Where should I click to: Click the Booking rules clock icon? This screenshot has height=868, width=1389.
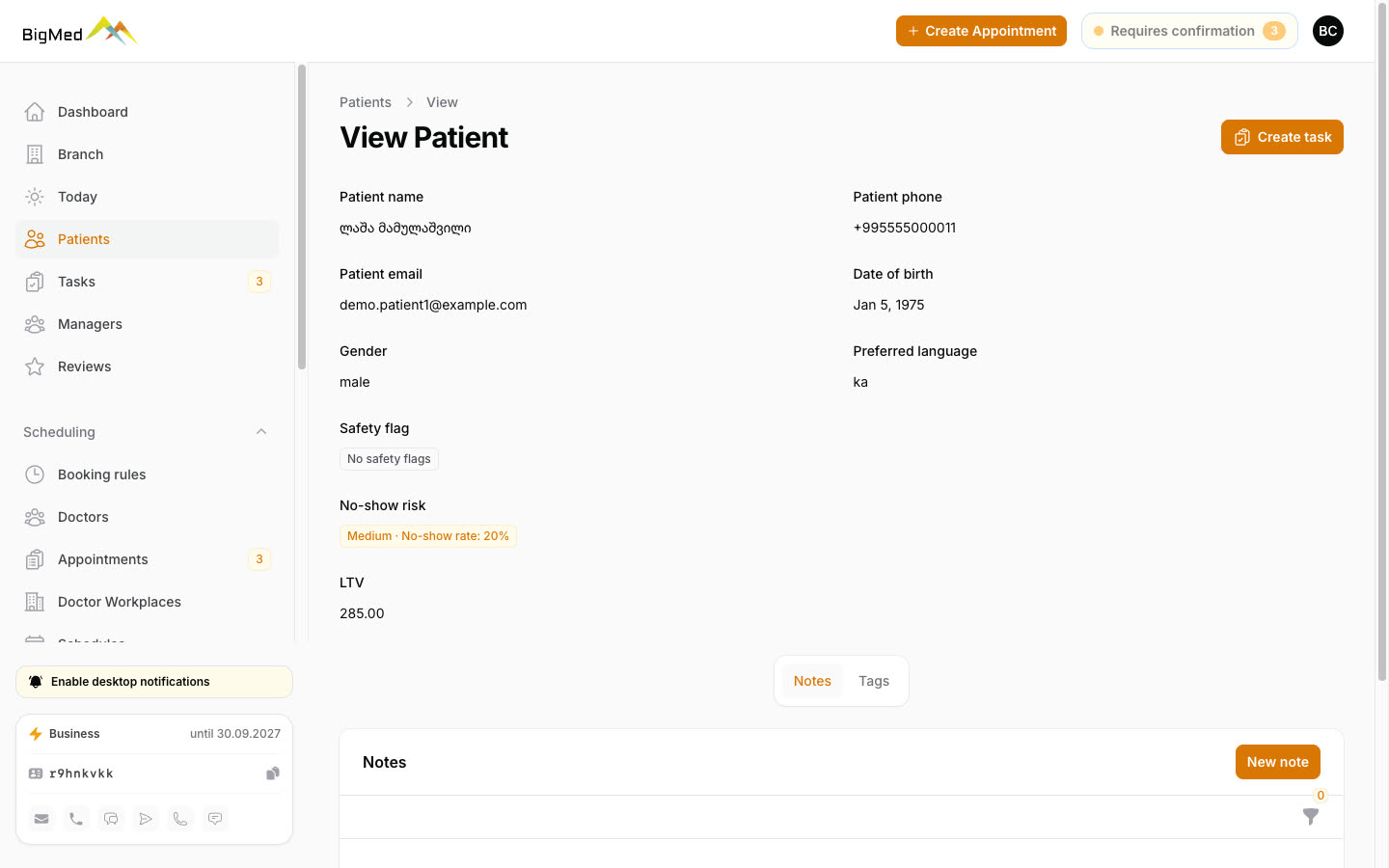(35, 475)
